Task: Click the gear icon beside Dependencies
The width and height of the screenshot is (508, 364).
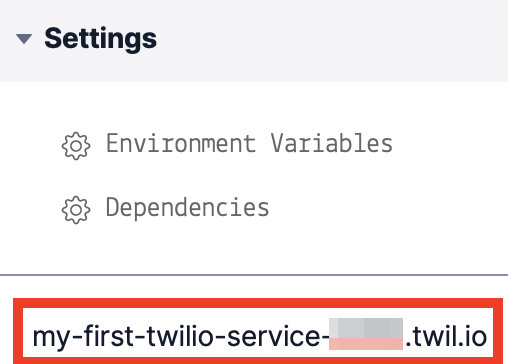Action: [76, 210]
